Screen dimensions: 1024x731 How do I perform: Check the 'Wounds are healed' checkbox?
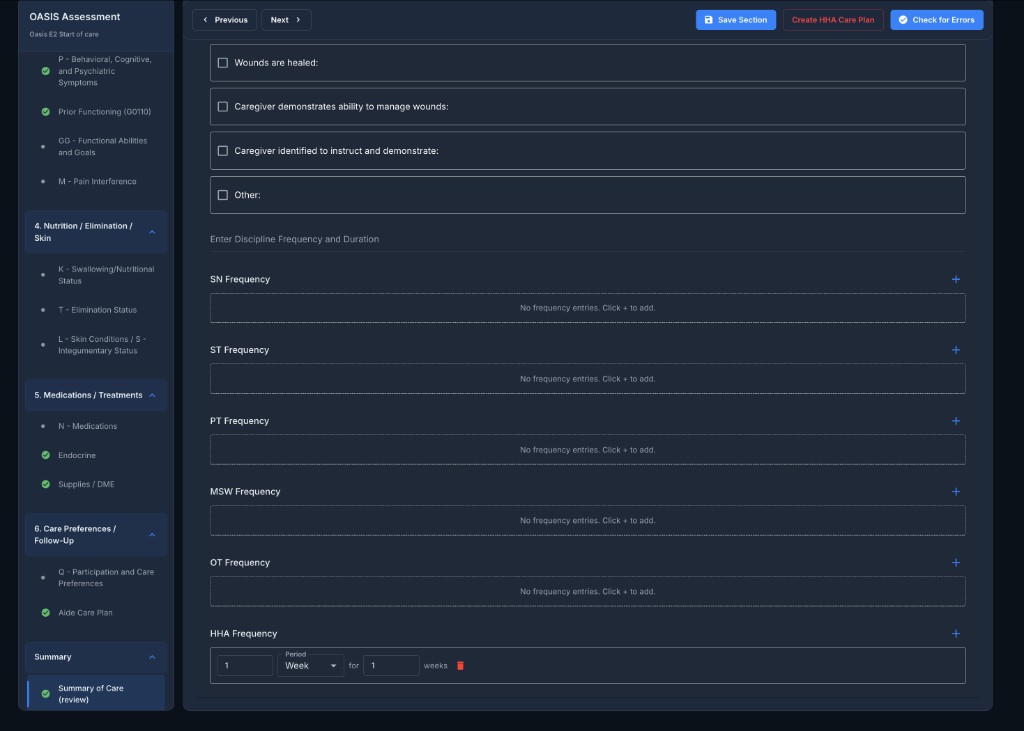pos(223,63)
